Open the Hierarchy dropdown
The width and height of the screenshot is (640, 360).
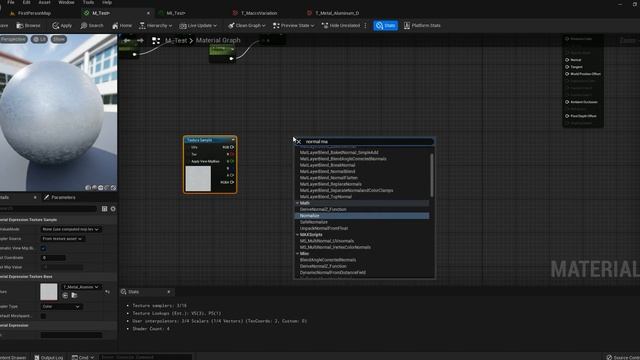(155, 25)
